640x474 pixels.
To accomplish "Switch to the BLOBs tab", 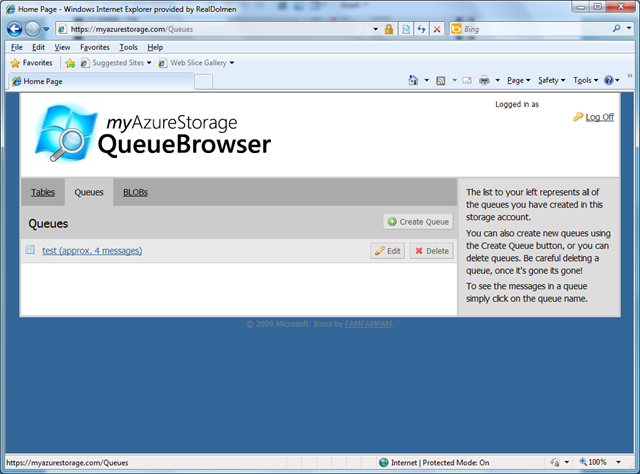I will coord(135,192).
